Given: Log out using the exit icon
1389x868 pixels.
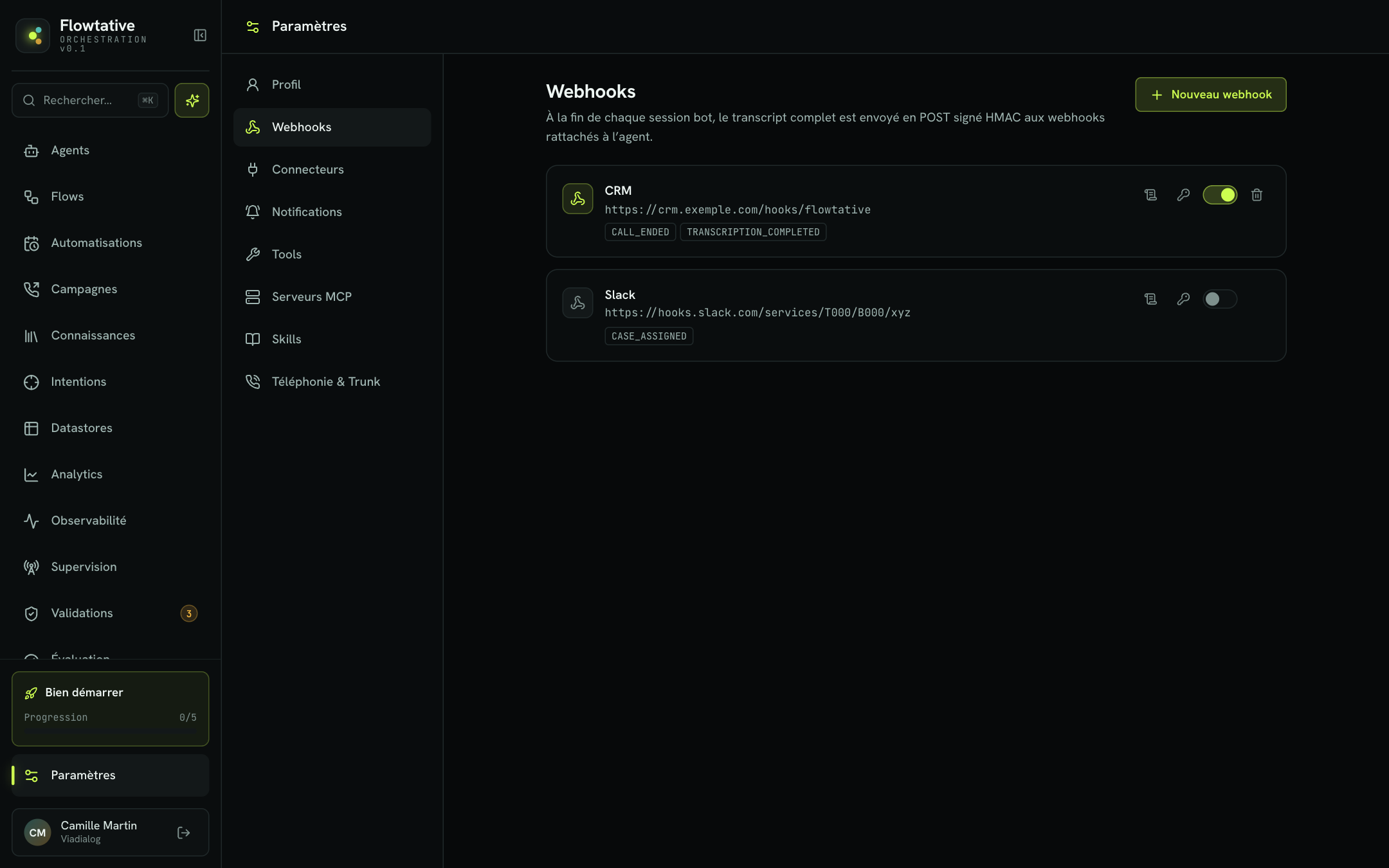Looking at the screenshot, I should [x=183, y=833].
